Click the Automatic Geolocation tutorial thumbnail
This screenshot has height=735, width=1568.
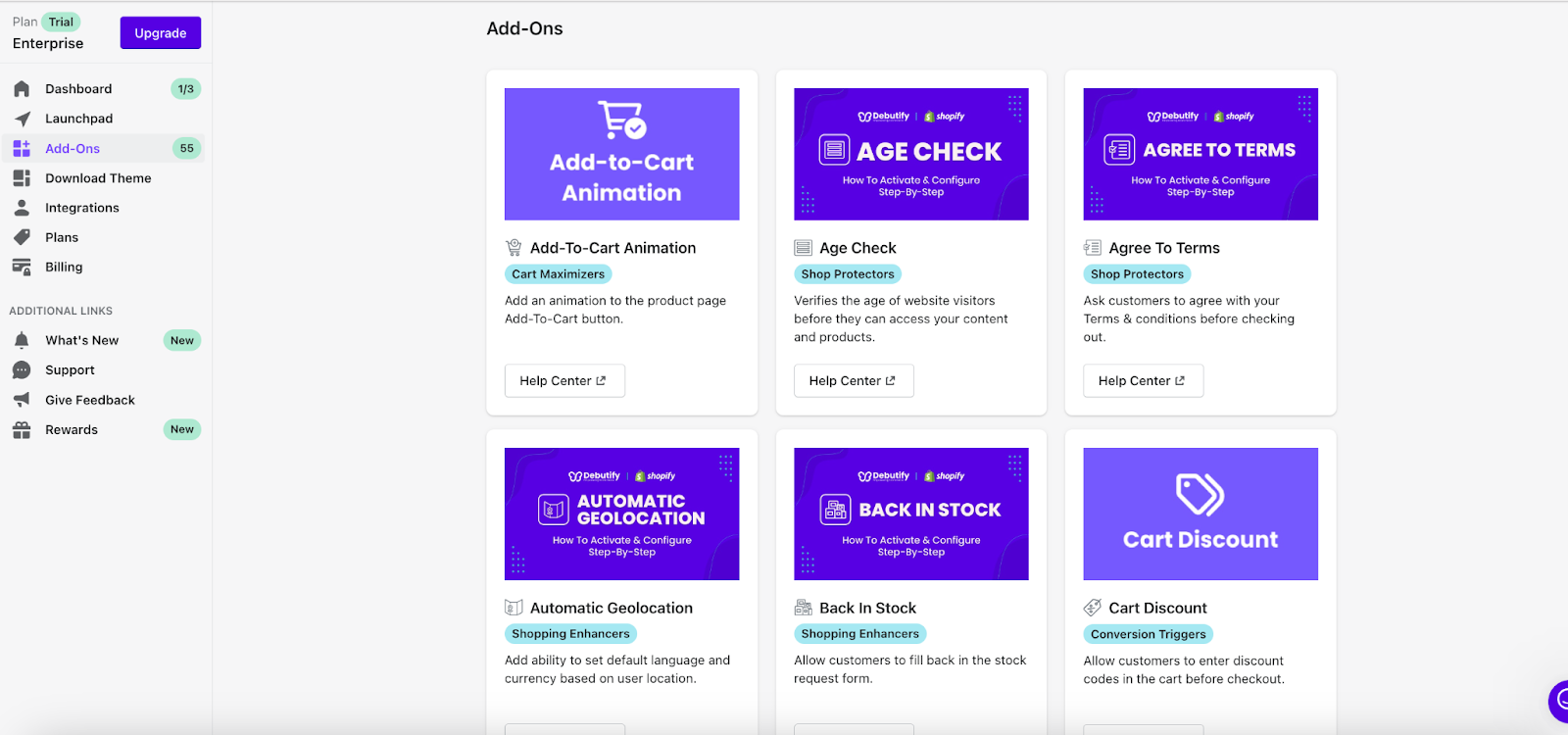(621, 514)
